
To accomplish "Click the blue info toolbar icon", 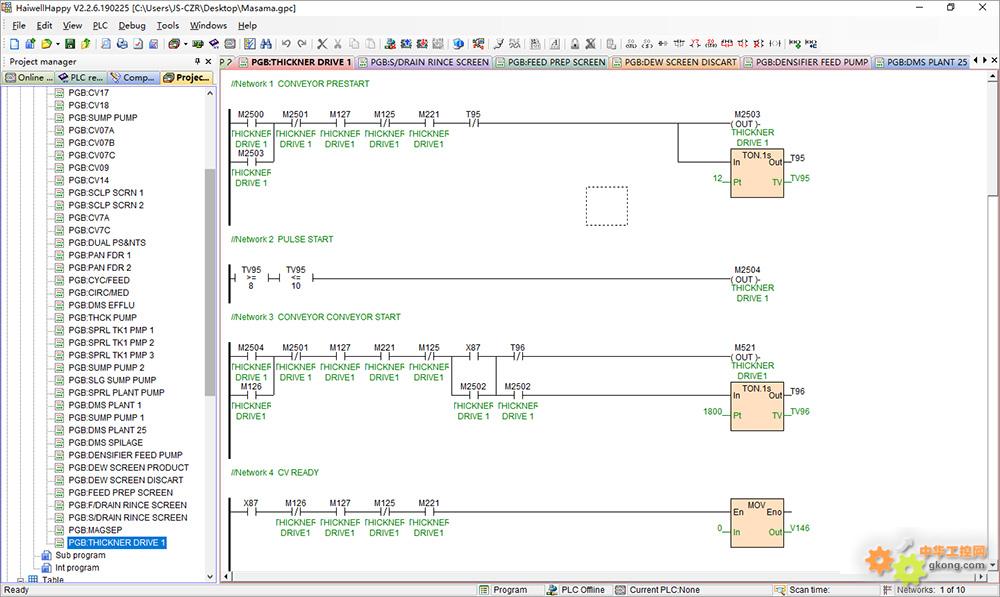I will point(458,44).
